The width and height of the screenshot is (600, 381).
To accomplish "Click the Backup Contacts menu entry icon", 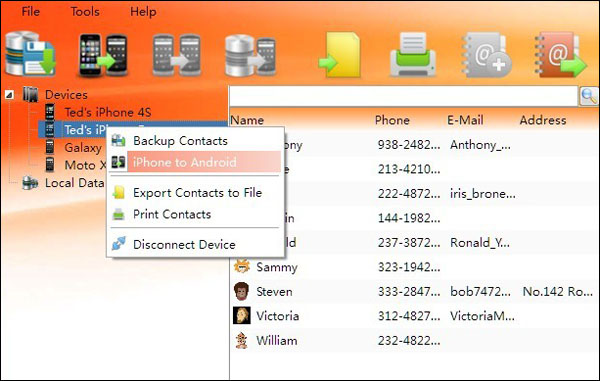I will [x=118, y=140].
